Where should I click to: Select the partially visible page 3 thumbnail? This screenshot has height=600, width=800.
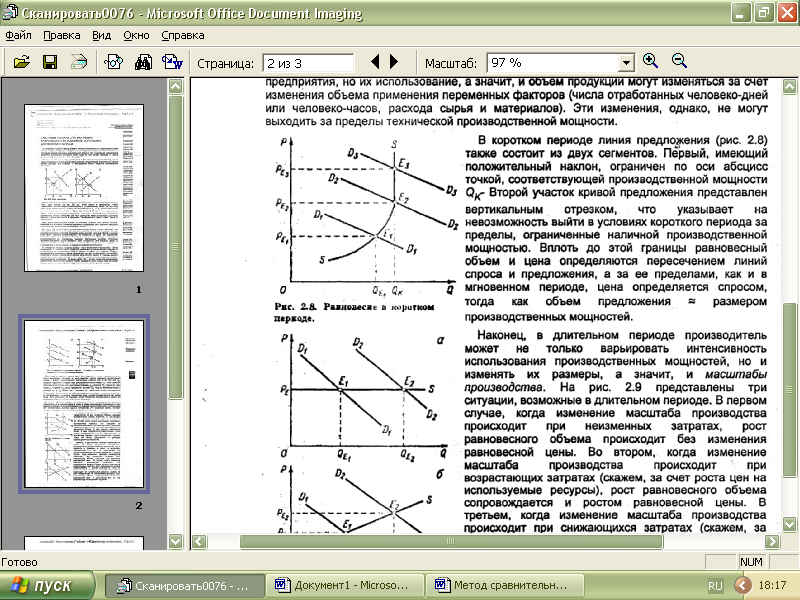(x=84, y=542)
